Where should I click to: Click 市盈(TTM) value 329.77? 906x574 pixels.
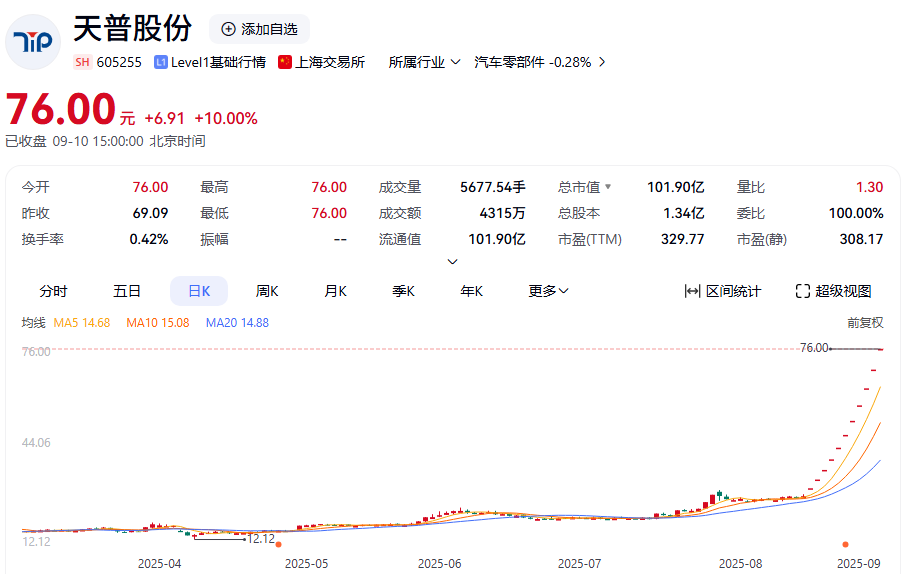[x=682, y=239]
